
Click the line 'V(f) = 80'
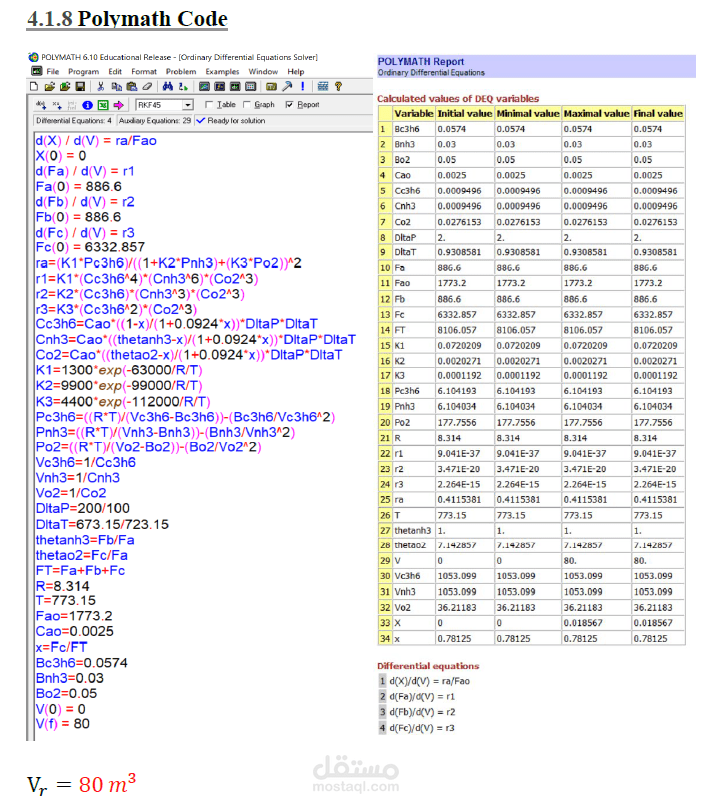[x=63, y=723]
